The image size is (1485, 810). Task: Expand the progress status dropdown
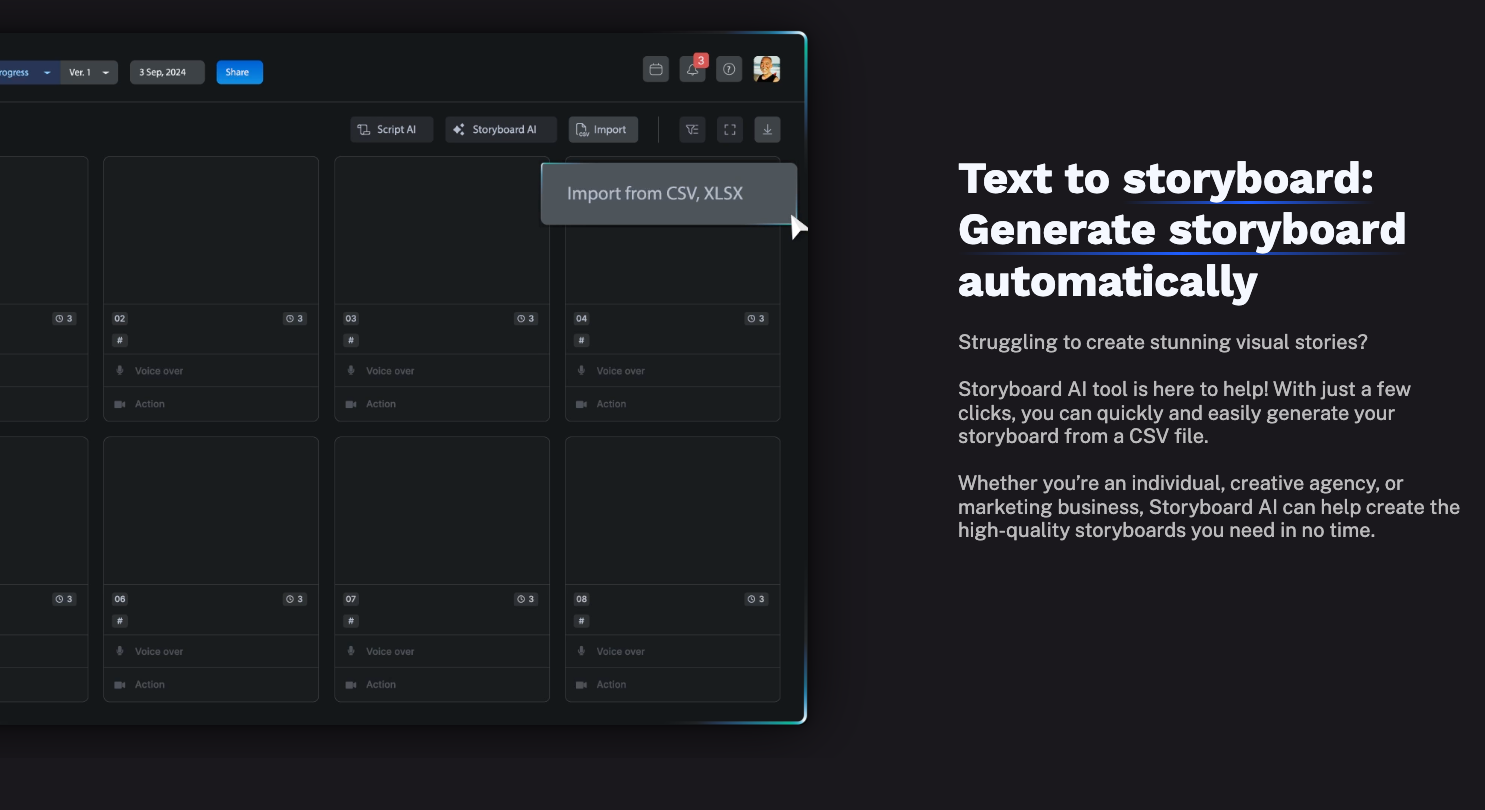[27, 72]
